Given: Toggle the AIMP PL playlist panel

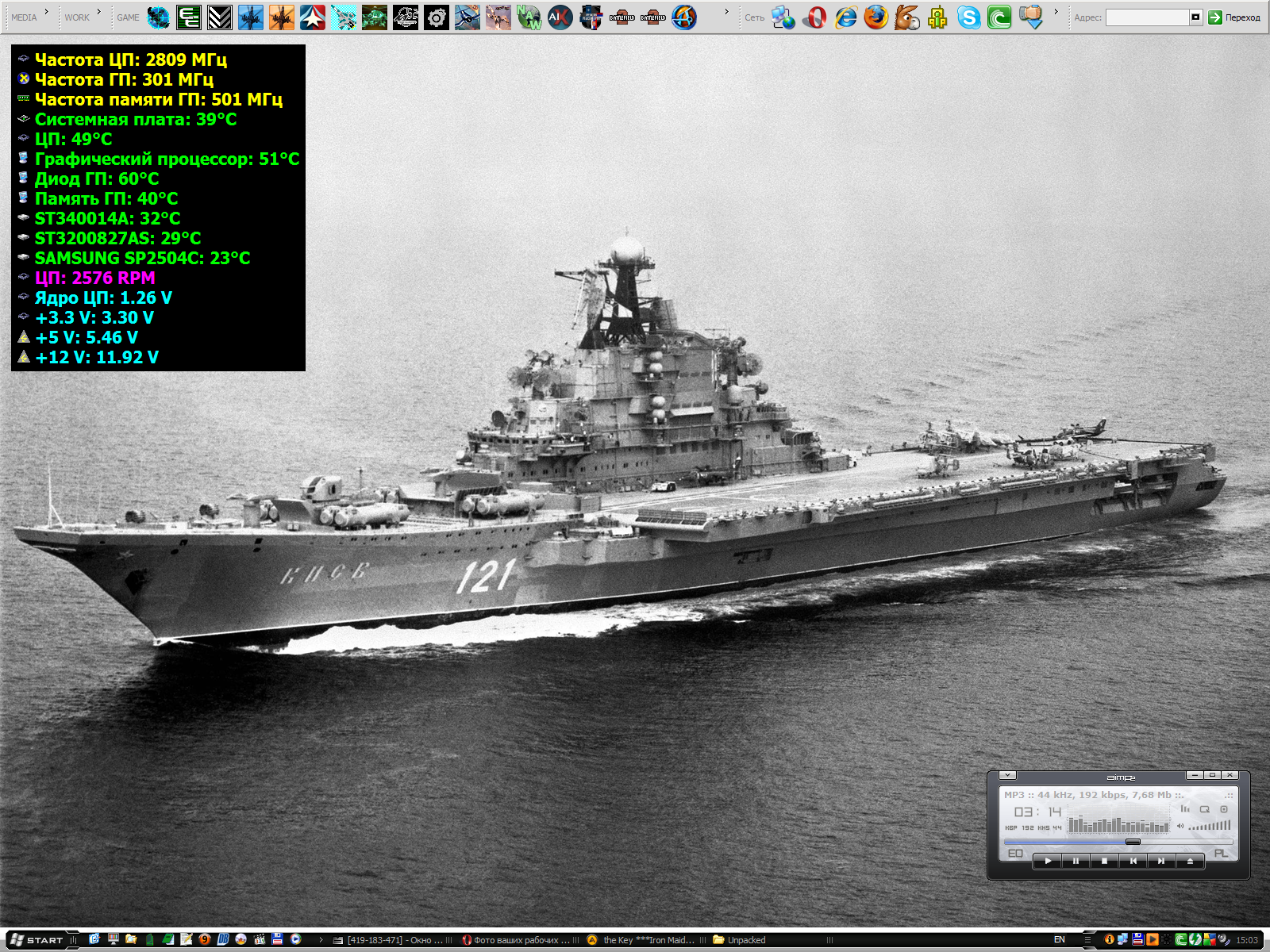Looking at the screenshot, I should click(x=1221, y=854).
